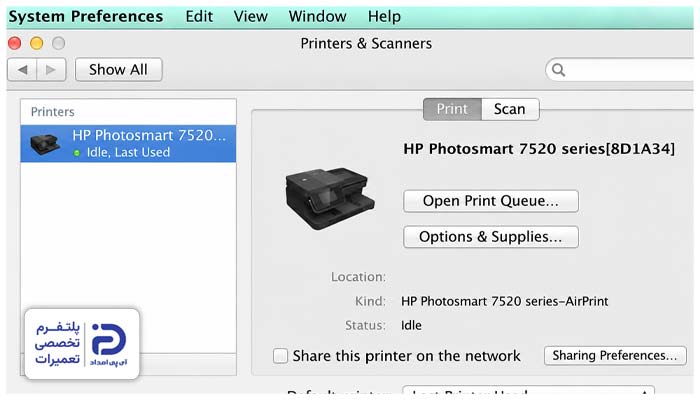The height and width of the screenshot is (400, 700).
Task: Click the green idle status dot
Action: coord(76,153)
